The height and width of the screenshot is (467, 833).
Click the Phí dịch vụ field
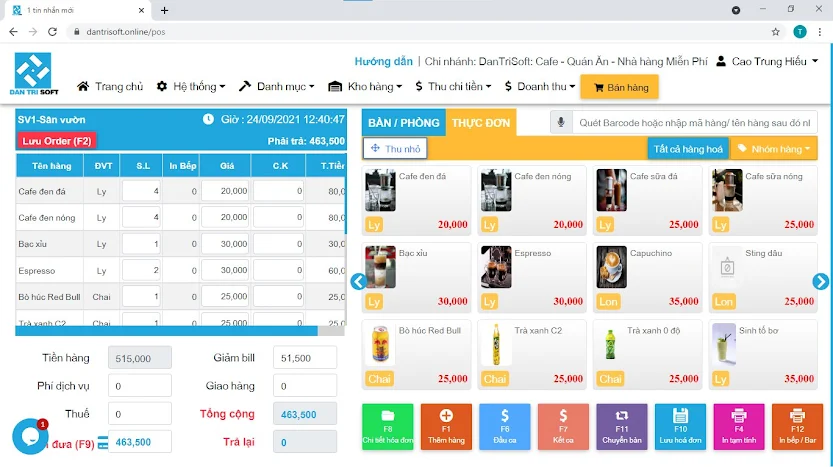(x=140, y=386)
